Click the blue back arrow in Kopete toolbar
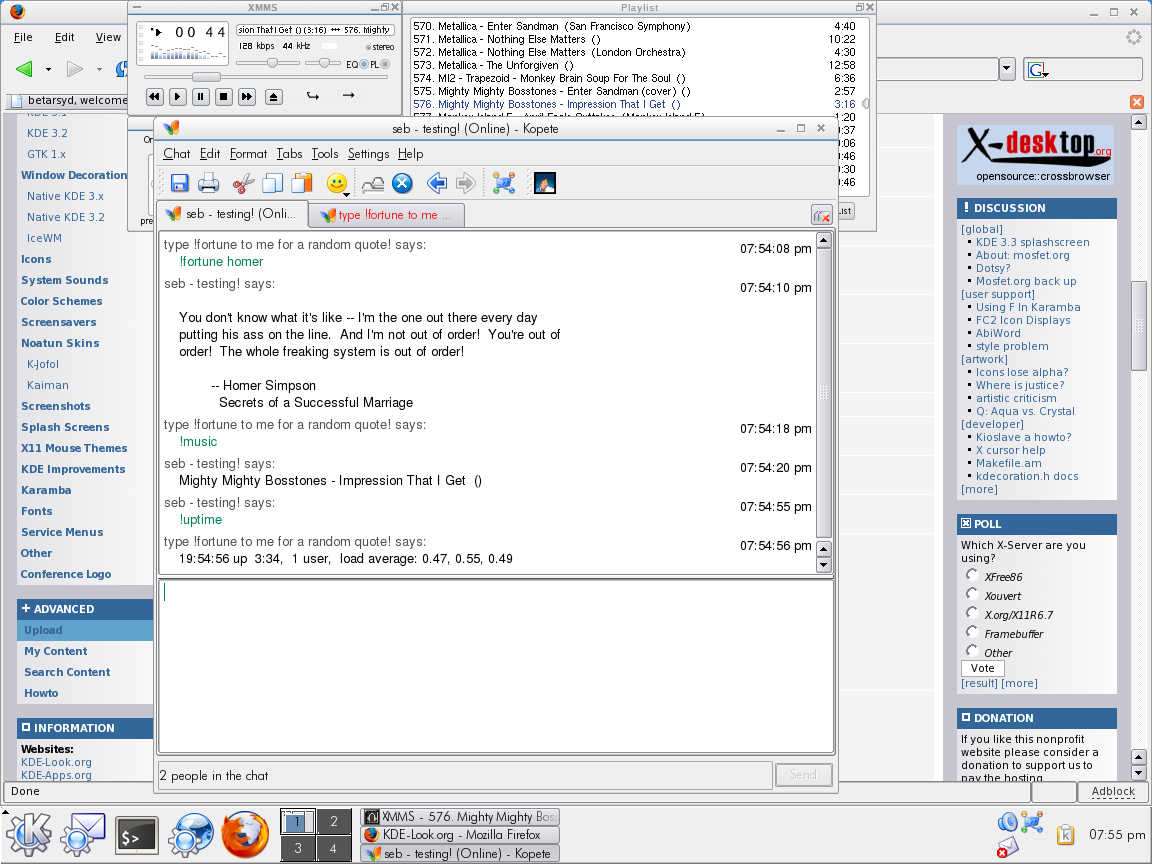The width and height of the screenshot is (1152, 864). click(436, 183)
